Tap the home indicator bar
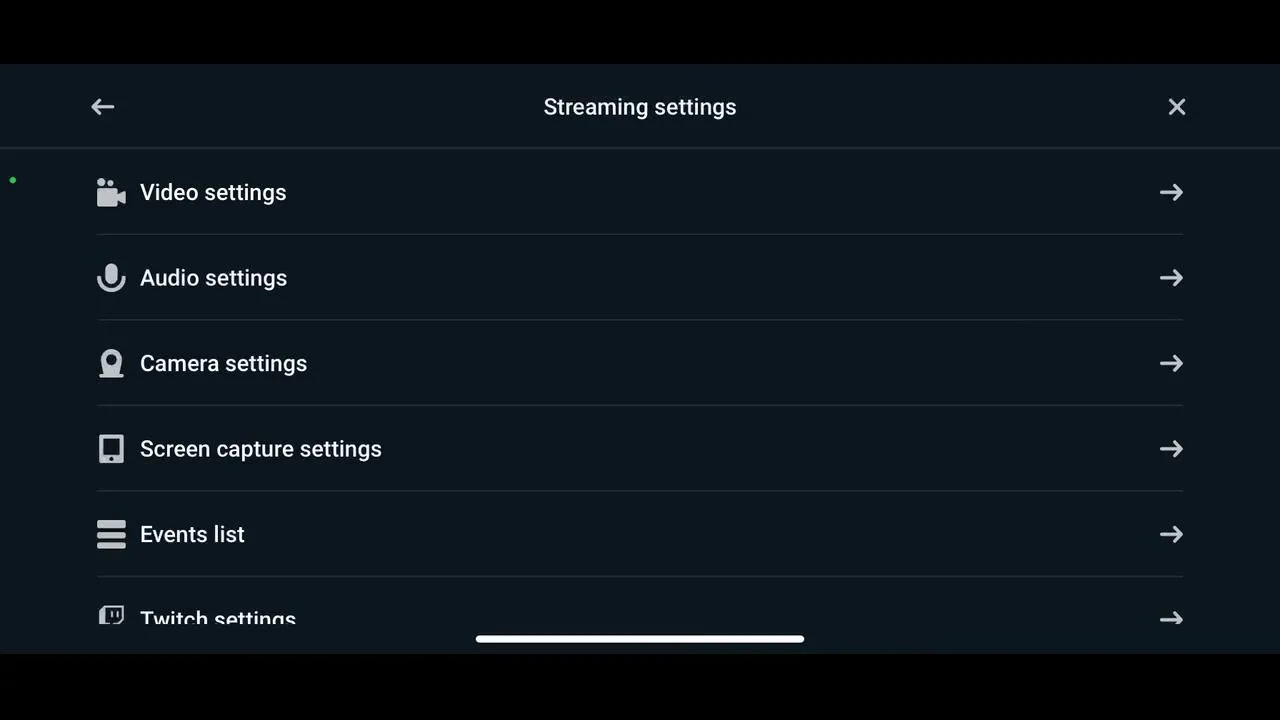The width and height of the screenshot is (1280, 720). pyautogui.click(x=640, y=639)
